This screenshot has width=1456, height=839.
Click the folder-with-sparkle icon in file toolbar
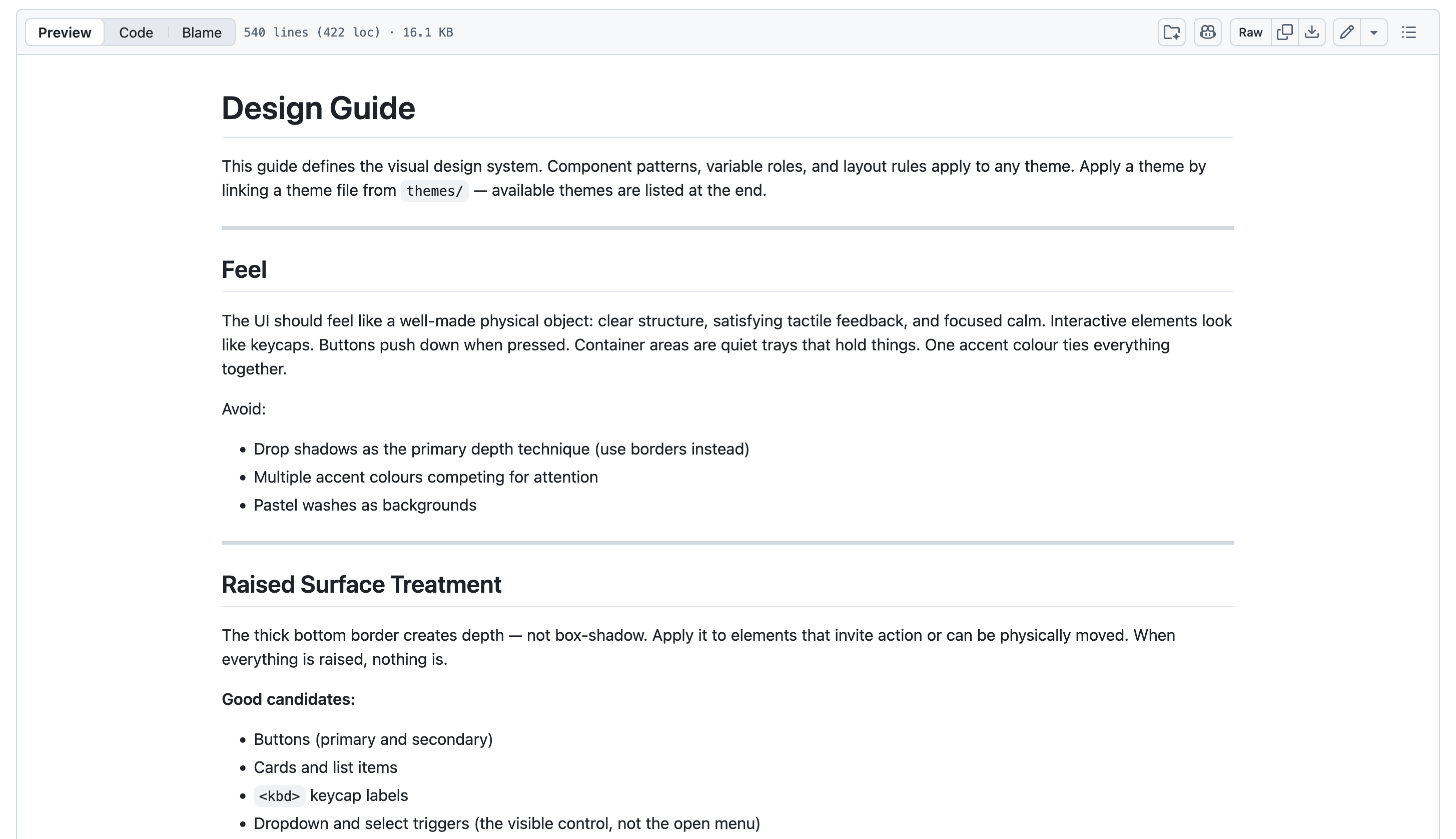point(1171,32)
